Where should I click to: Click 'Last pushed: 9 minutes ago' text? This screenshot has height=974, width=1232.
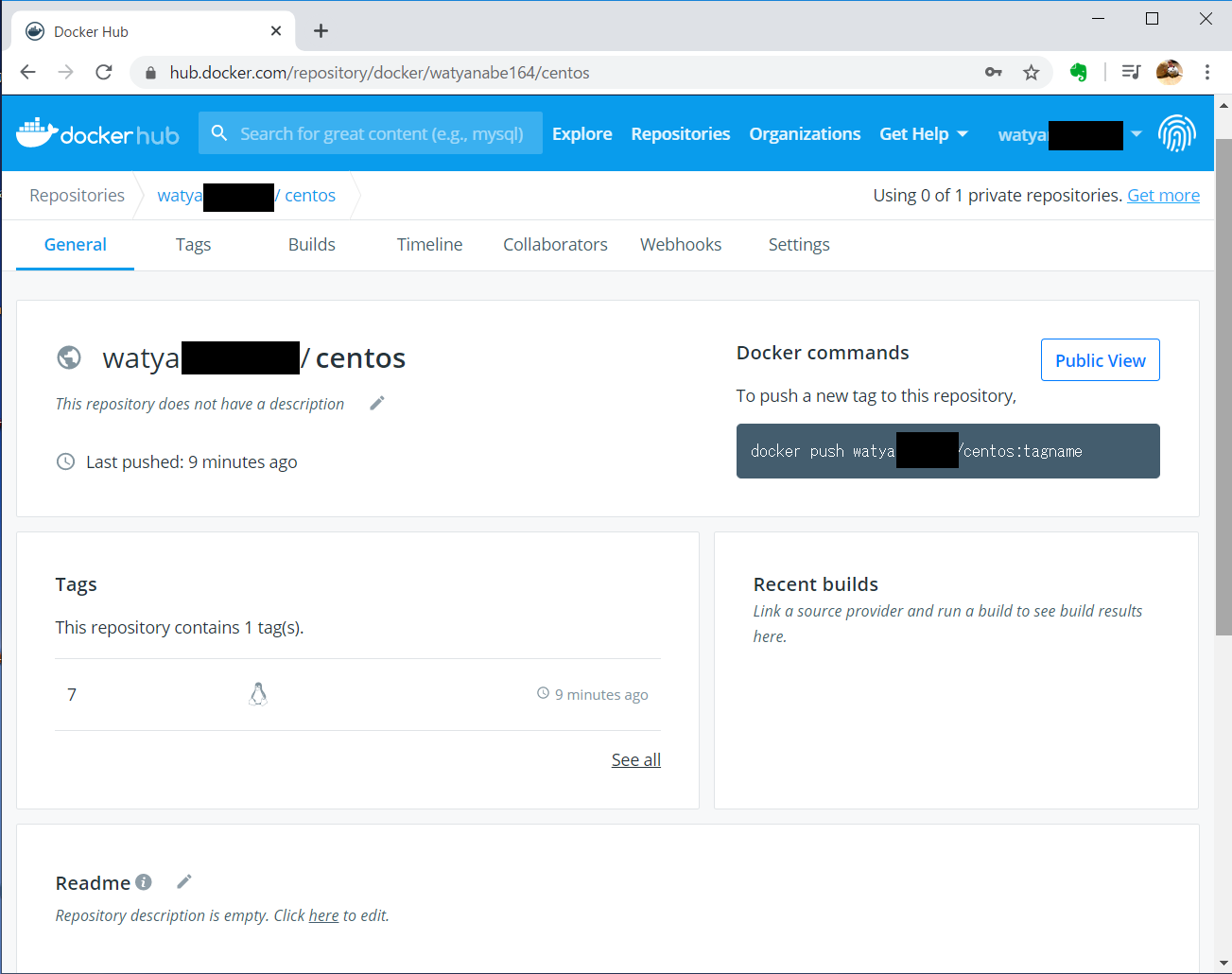(x=192, y=462)
